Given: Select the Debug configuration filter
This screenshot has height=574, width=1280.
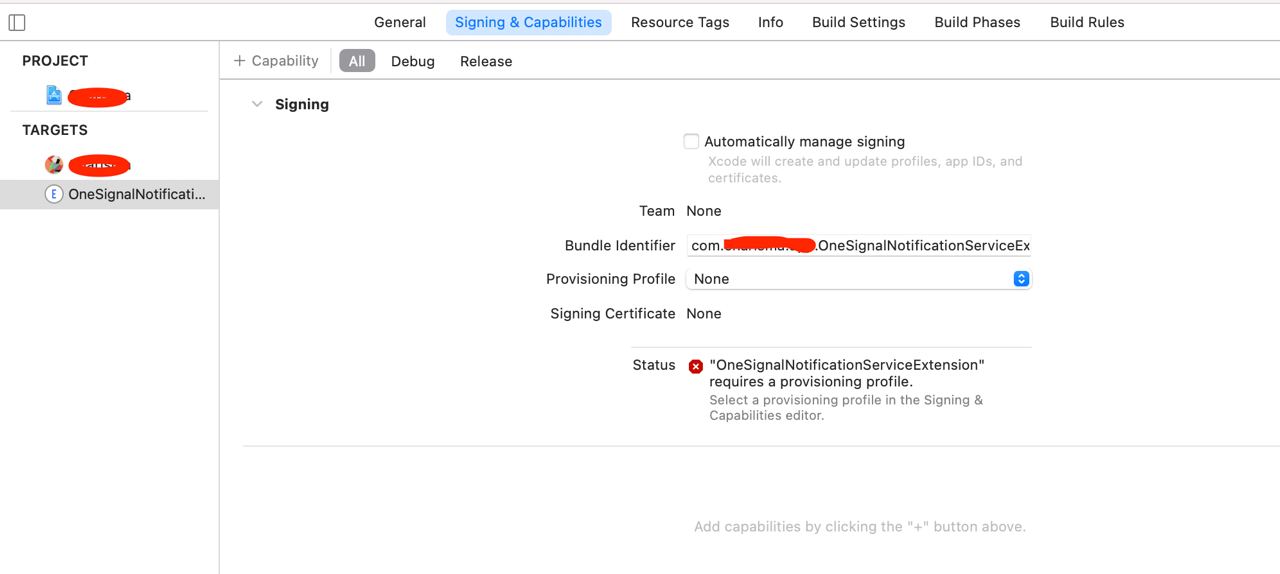Looking at the screenshot, I should click(413, 61).
